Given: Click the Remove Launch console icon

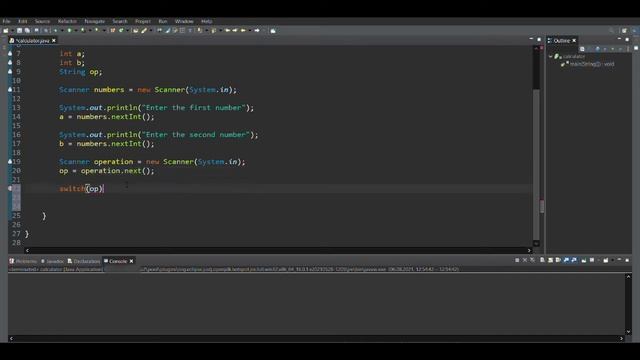Looking at the screenshot, I should coord(525,260).
